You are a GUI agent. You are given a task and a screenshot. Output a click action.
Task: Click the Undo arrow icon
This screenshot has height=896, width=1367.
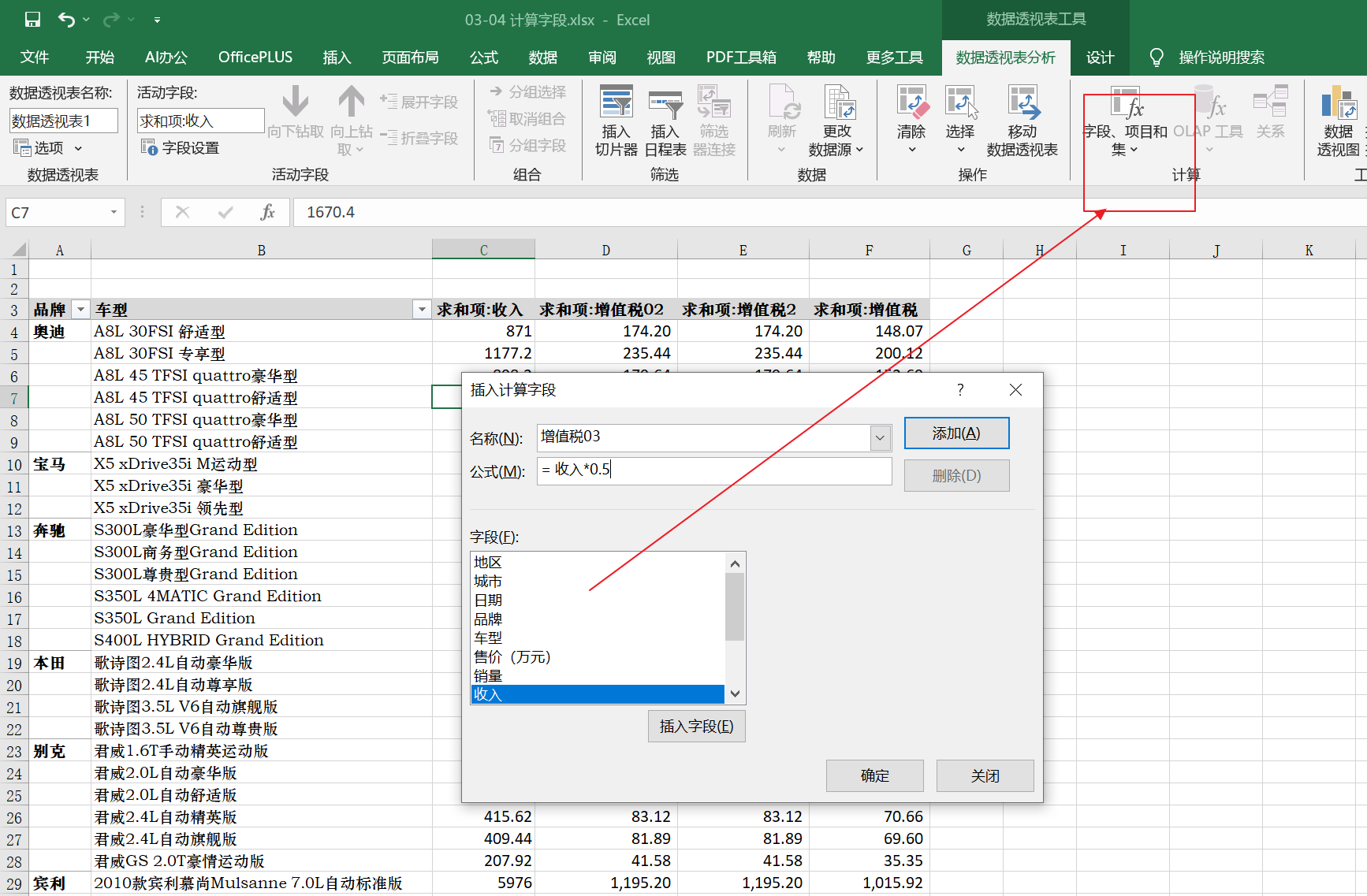coord(66,20)
